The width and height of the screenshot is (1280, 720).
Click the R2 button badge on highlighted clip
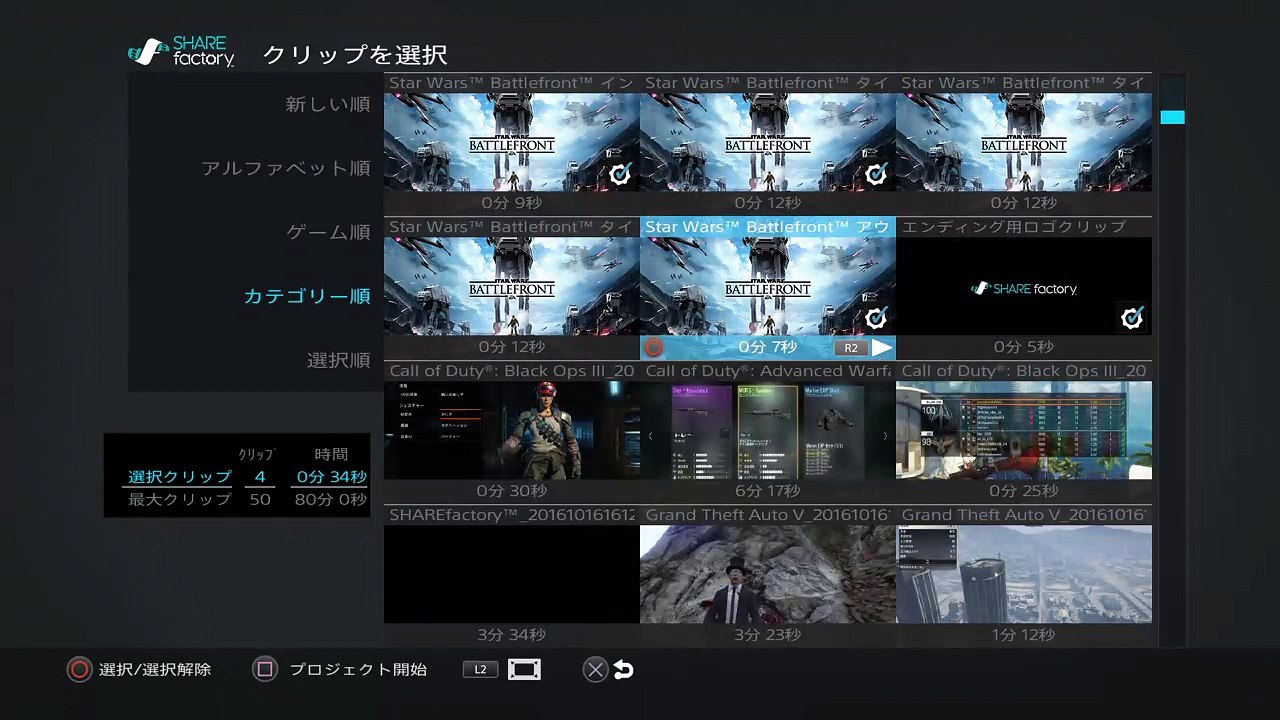pos(851,348)
